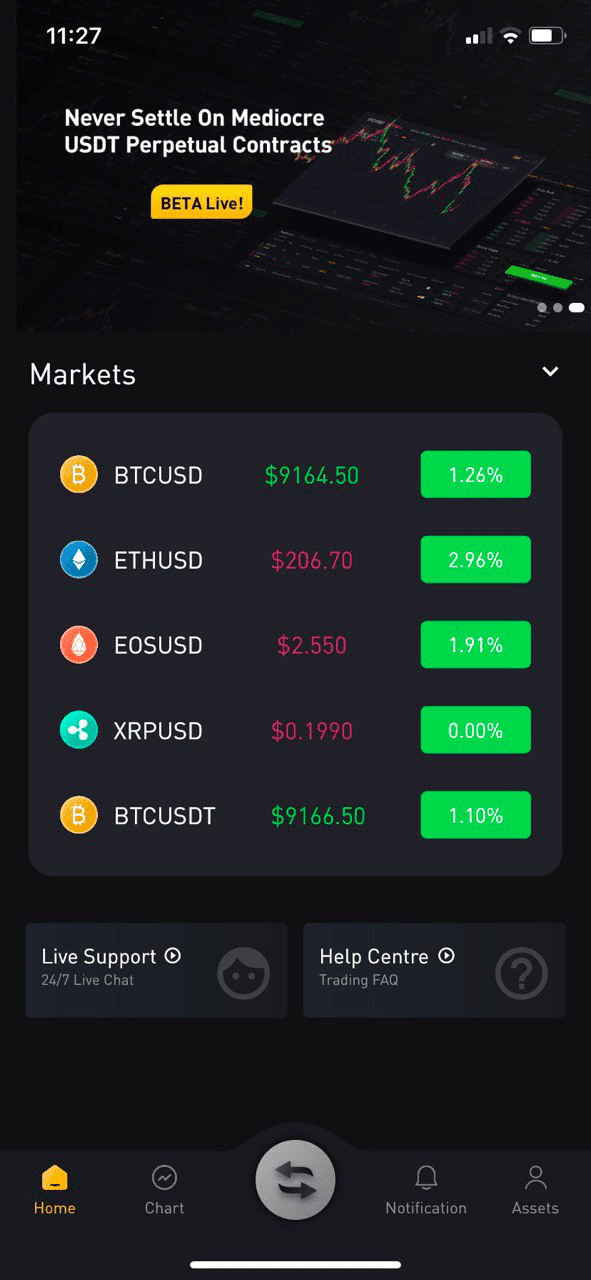This screenshot has width=591, height=1280.
Task: Tap the Bitcoin icon next to BTCUSD
Action: pos(79,474)
